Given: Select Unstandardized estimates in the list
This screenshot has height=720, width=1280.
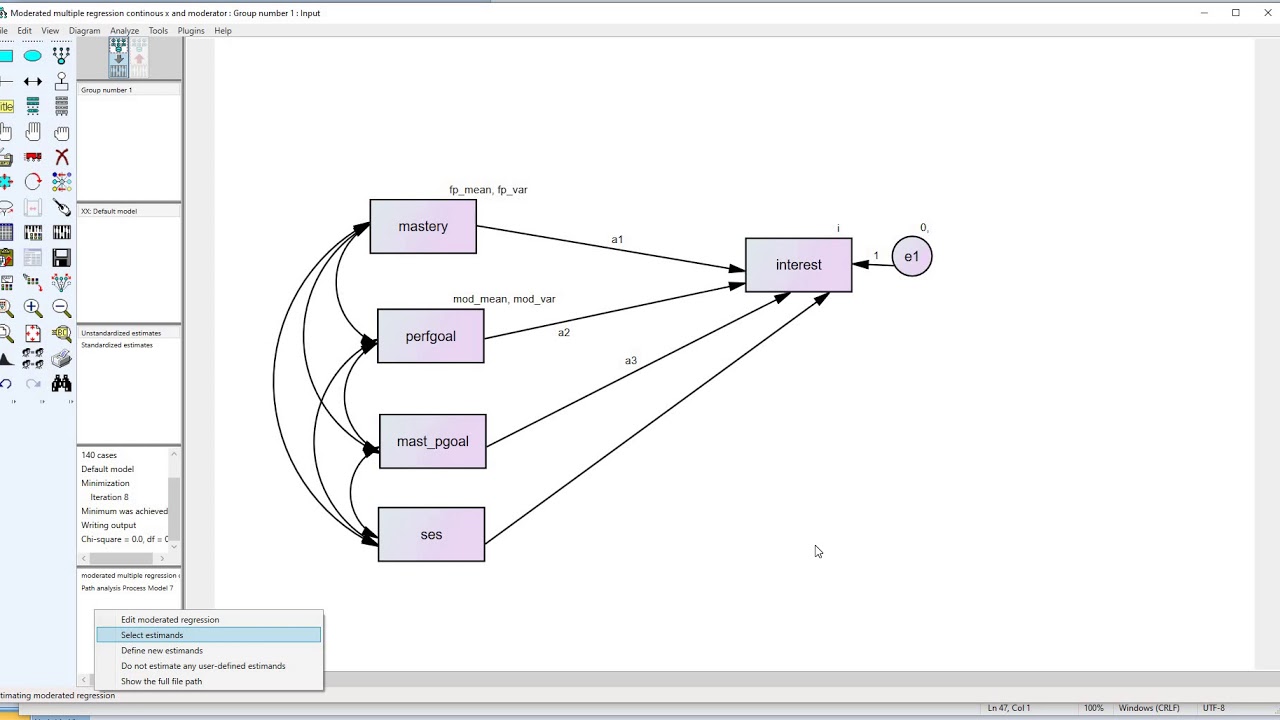Looking at the screenshot, I should (x=121, y=333).
